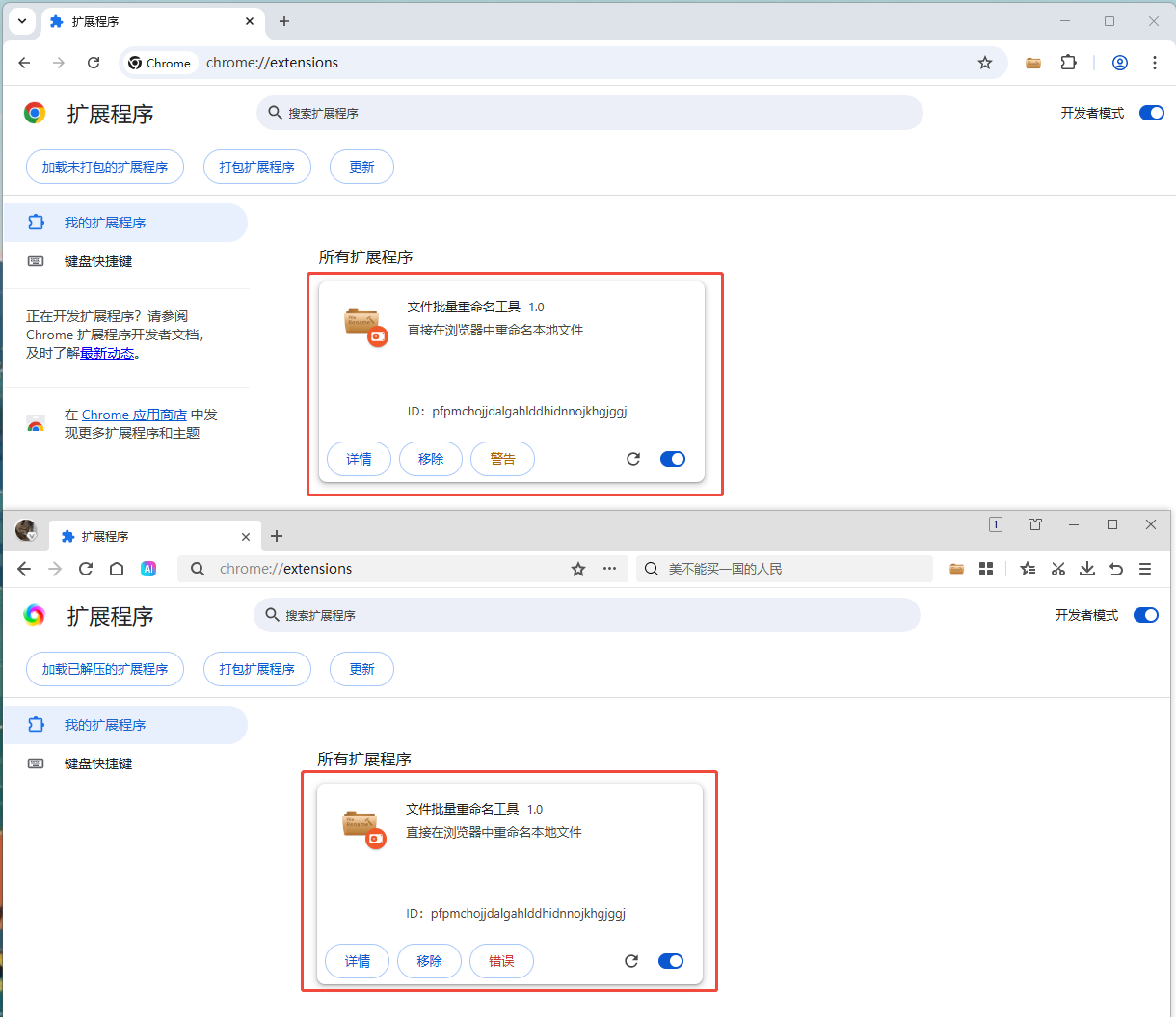
Task: Toggle 开发者模式 in lower browser window
Action: pyautogui.click(x=1146, y=615)
